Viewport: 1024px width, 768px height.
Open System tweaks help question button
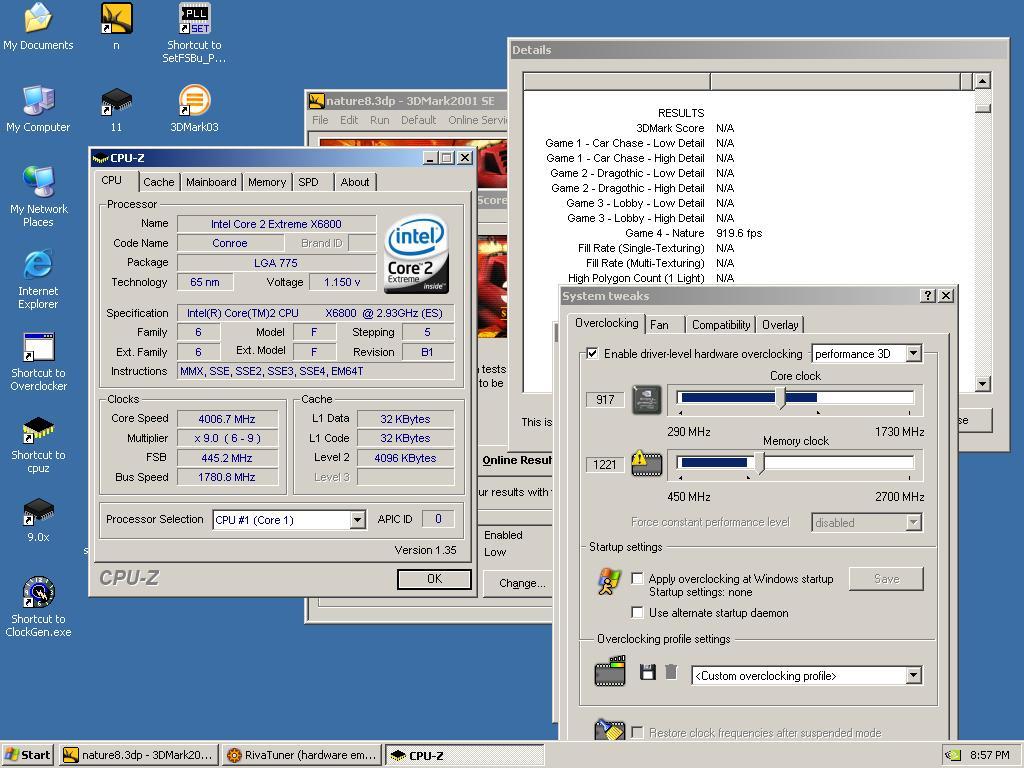927,295
